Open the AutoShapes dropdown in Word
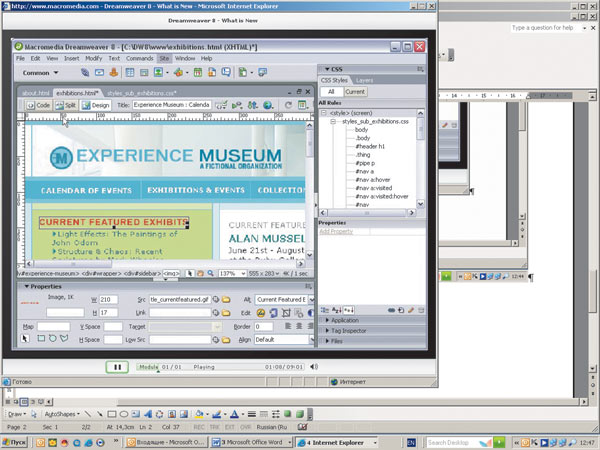The image size is (600, 450). tap(62, 414)
